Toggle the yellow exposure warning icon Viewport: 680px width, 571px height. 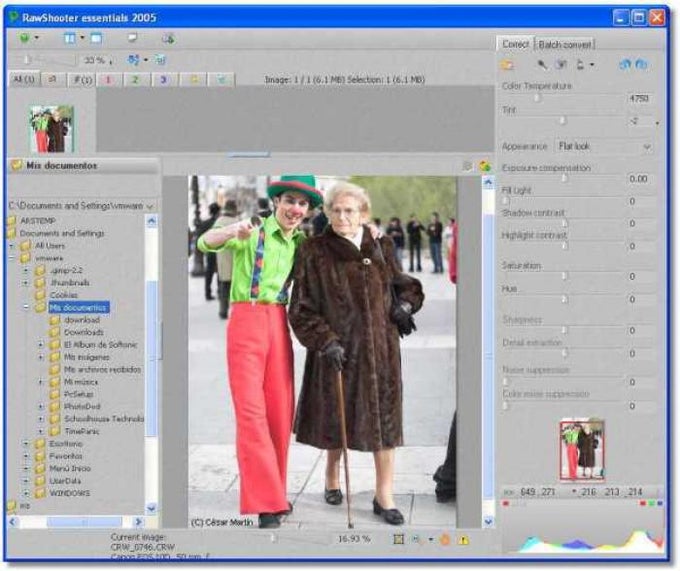pyautogui.click(x=464, y=540)
